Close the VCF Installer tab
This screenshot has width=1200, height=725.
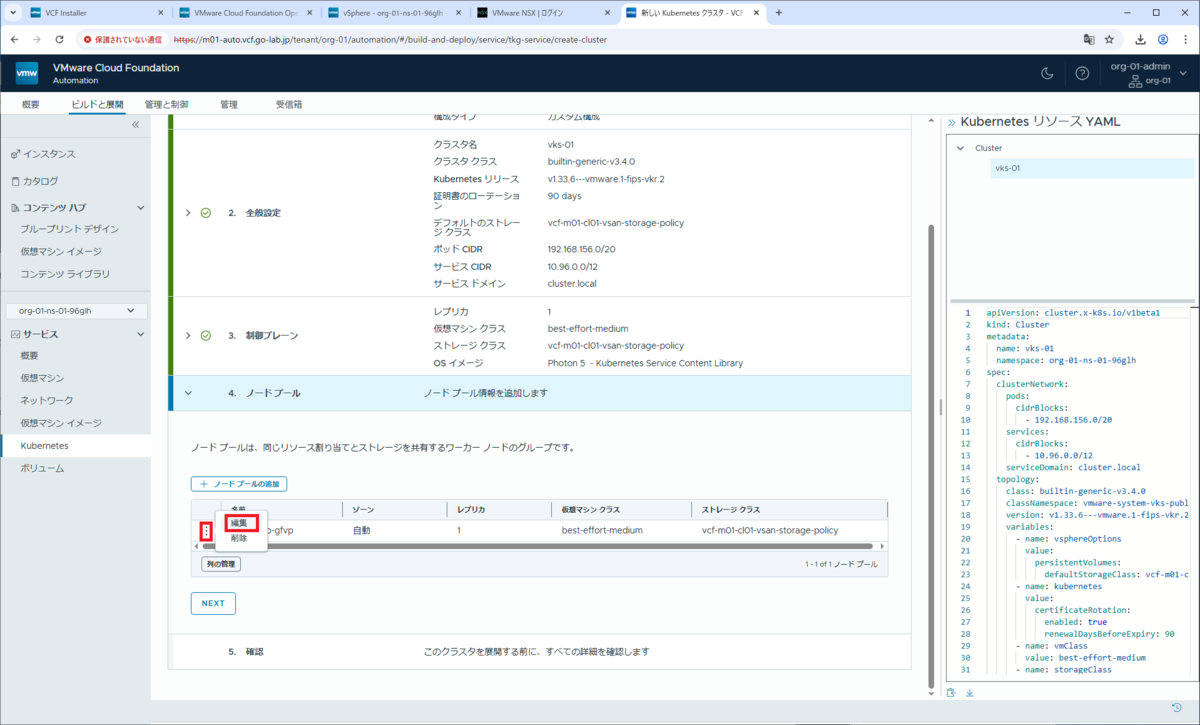pyautogui.click(x=161, y=13)
